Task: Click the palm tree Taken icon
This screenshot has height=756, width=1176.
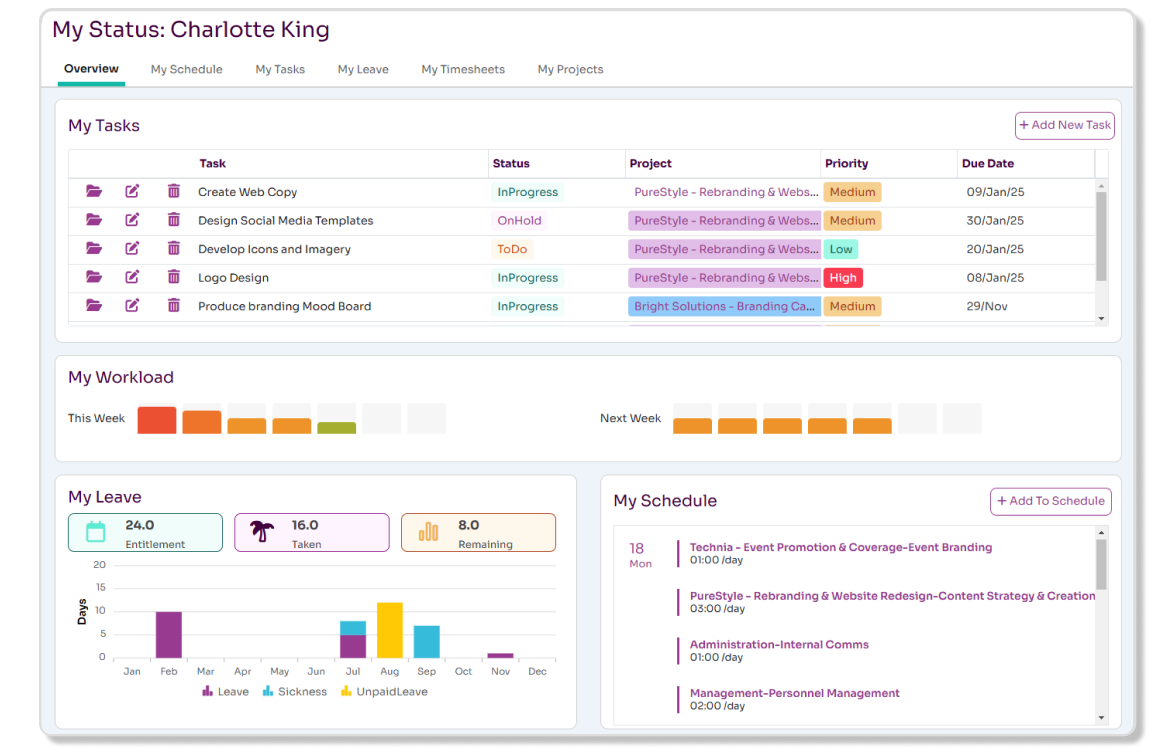Action: pos(262,532)
